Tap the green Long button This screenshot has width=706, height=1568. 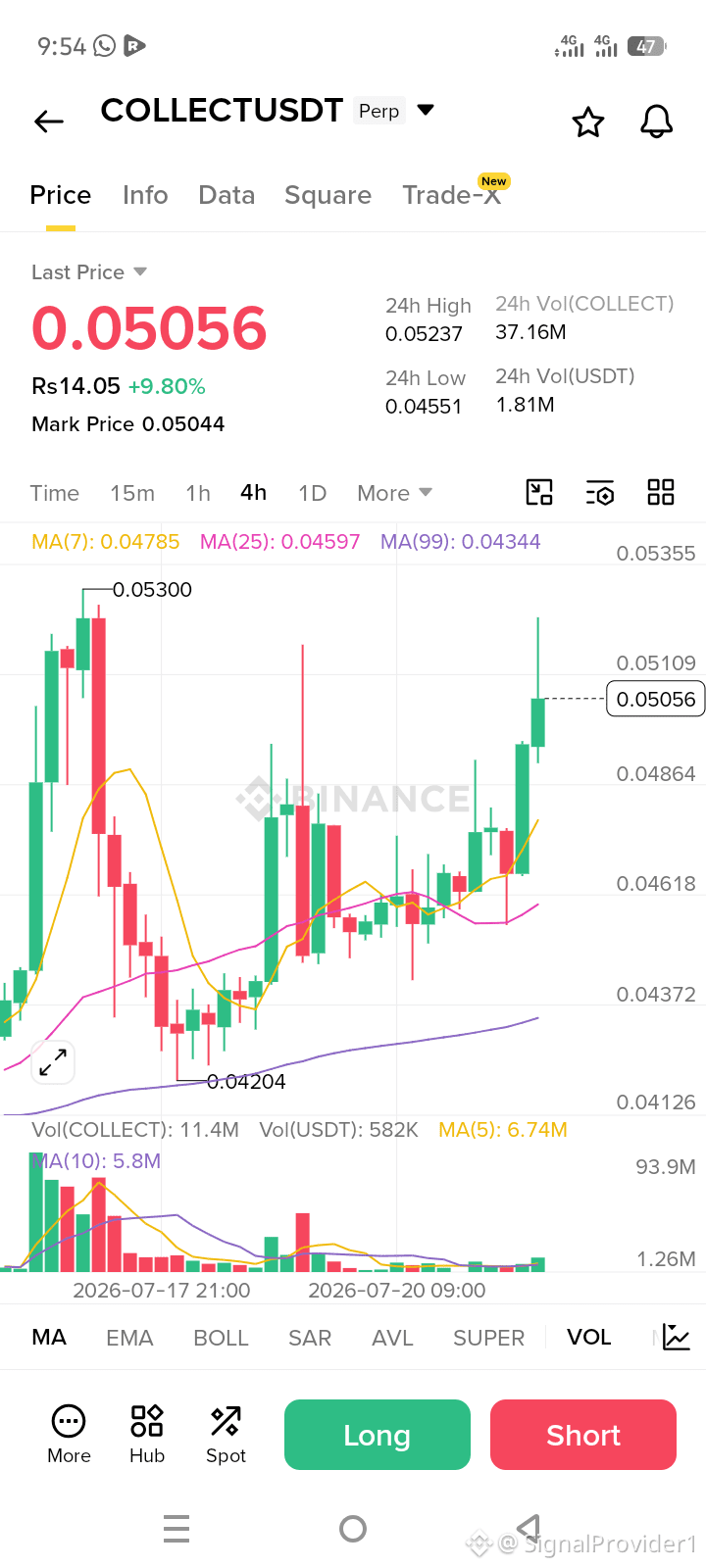click(378, 1435)
